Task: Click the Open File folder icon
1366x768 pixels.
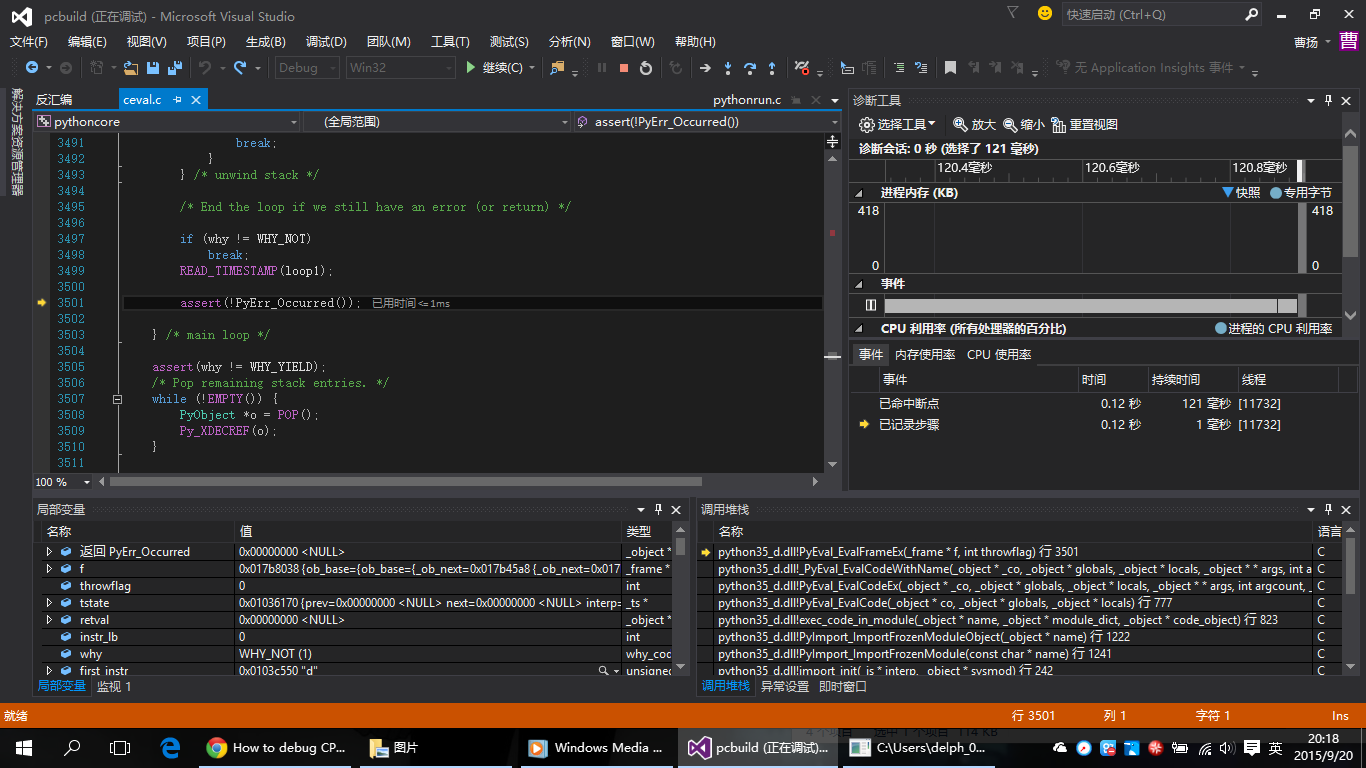Action: click(131, 68)
